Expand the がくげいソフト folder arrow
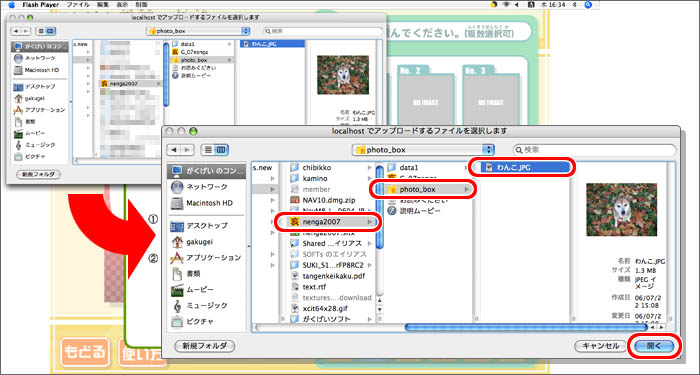Image resolution: width=700 pixels, height=375 pixels. click(x=370, y=319)
